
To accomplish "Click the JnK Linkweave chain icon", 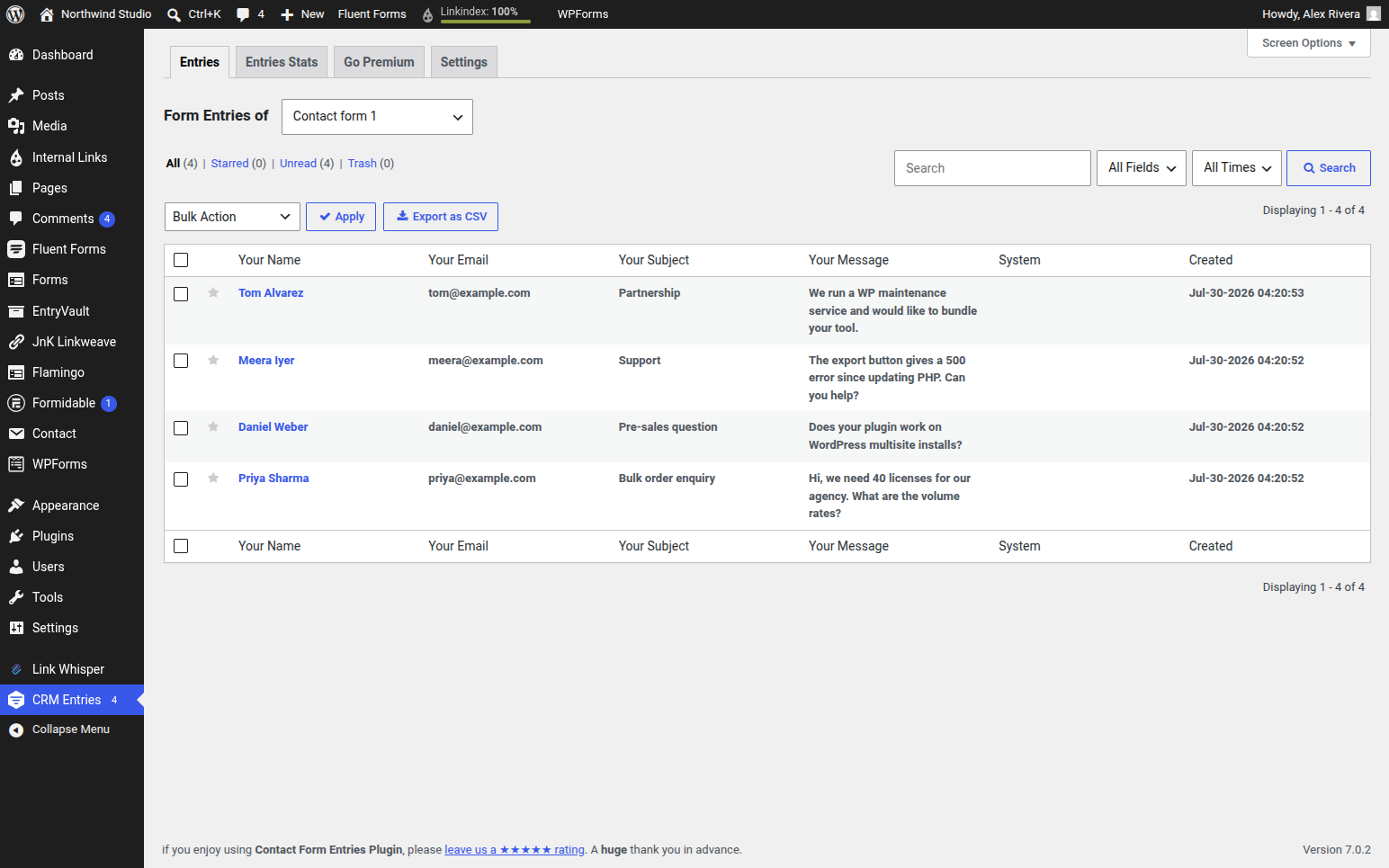I will [16, 342].
